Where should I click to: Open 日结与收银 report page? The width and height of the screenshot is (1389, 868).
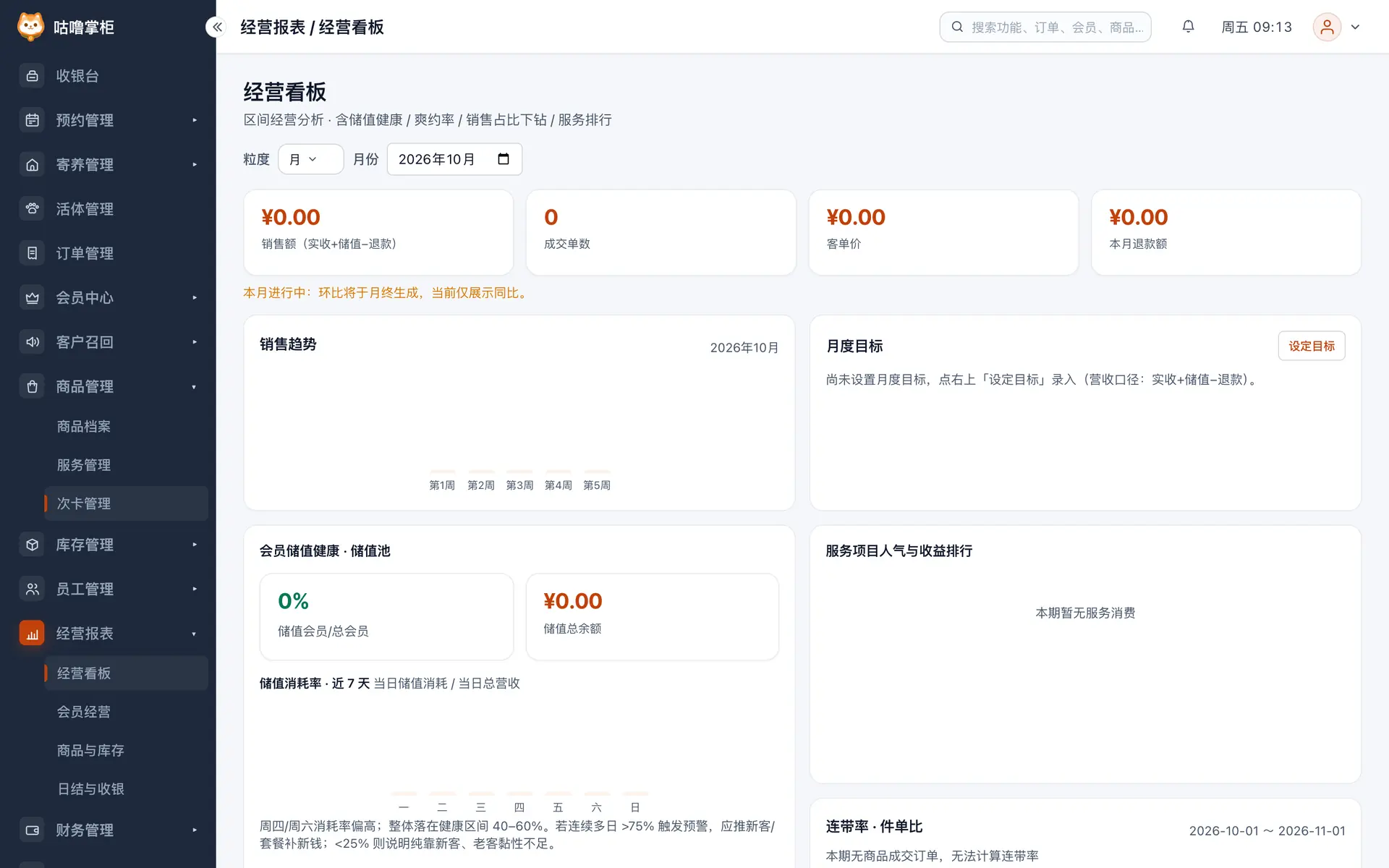point(90,788)
